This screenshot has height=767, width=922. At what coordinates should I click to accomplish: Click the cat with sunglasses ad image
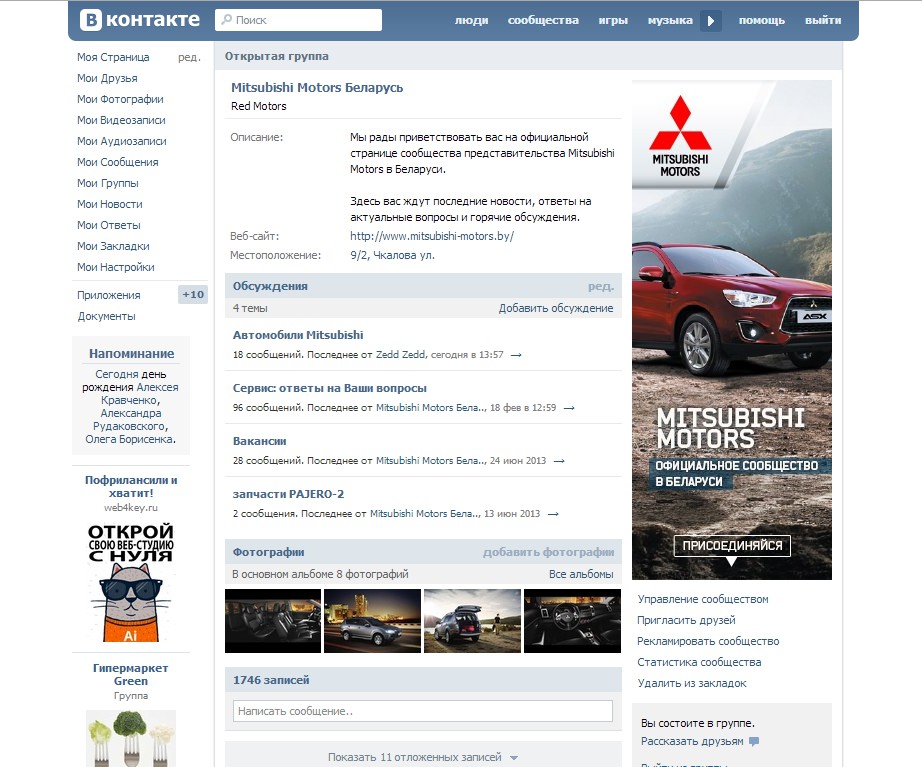pos(131,582)
